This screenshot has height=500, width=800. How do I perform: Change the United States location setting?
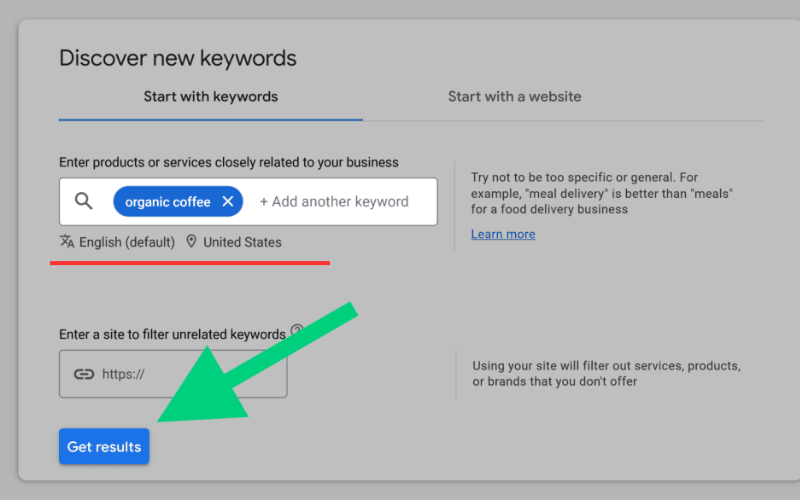coord(242,242)
